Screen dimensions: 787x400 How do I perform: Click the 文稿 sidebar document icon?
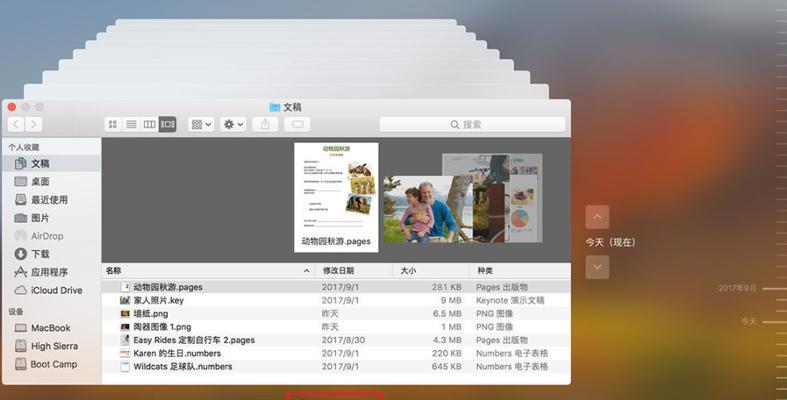coord(21,163)
